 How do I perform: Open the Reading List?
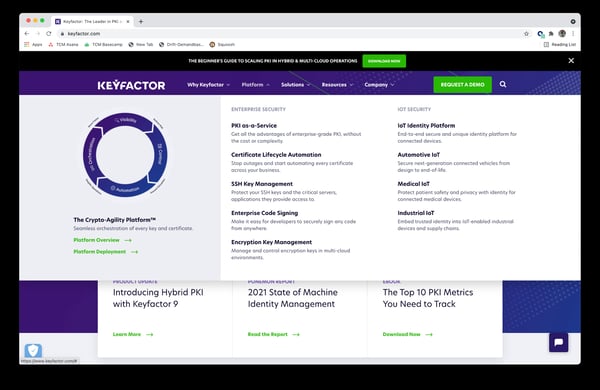click(560, 44)
